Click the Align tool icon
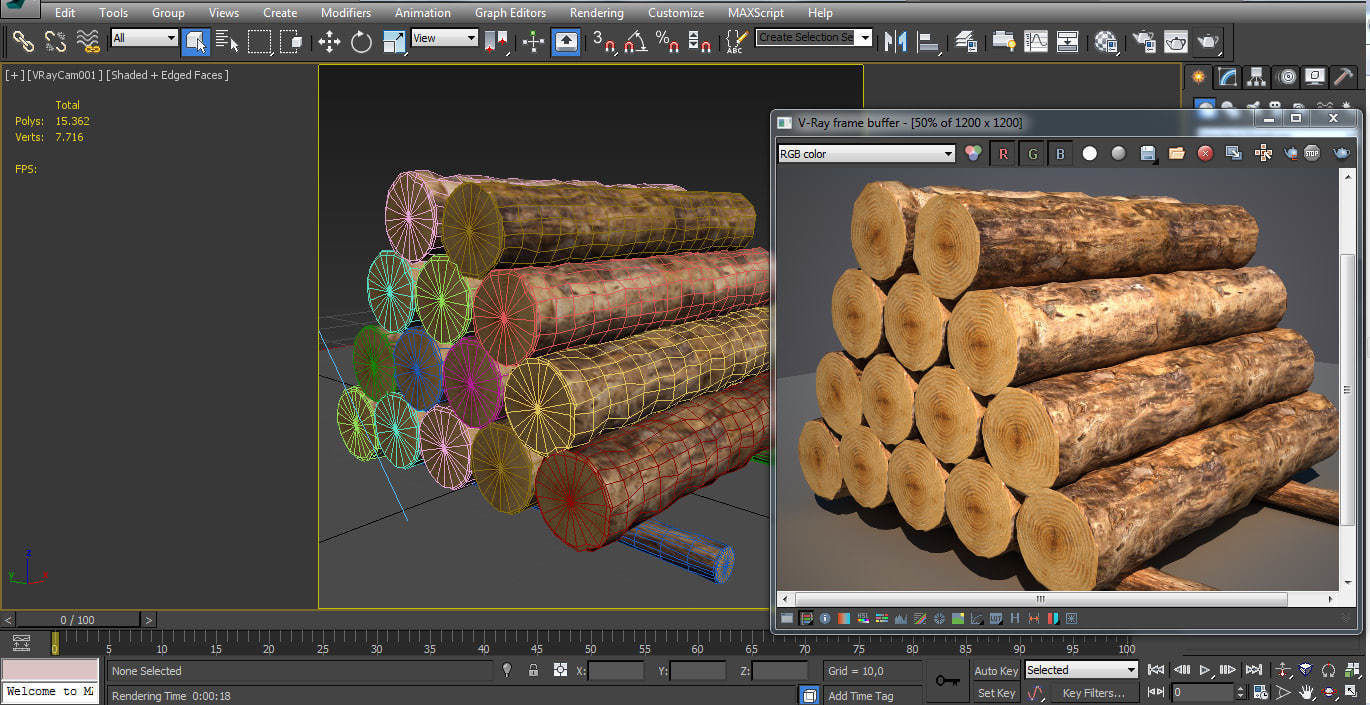This screenshot has height=705, width=1370. pos(929,41)
